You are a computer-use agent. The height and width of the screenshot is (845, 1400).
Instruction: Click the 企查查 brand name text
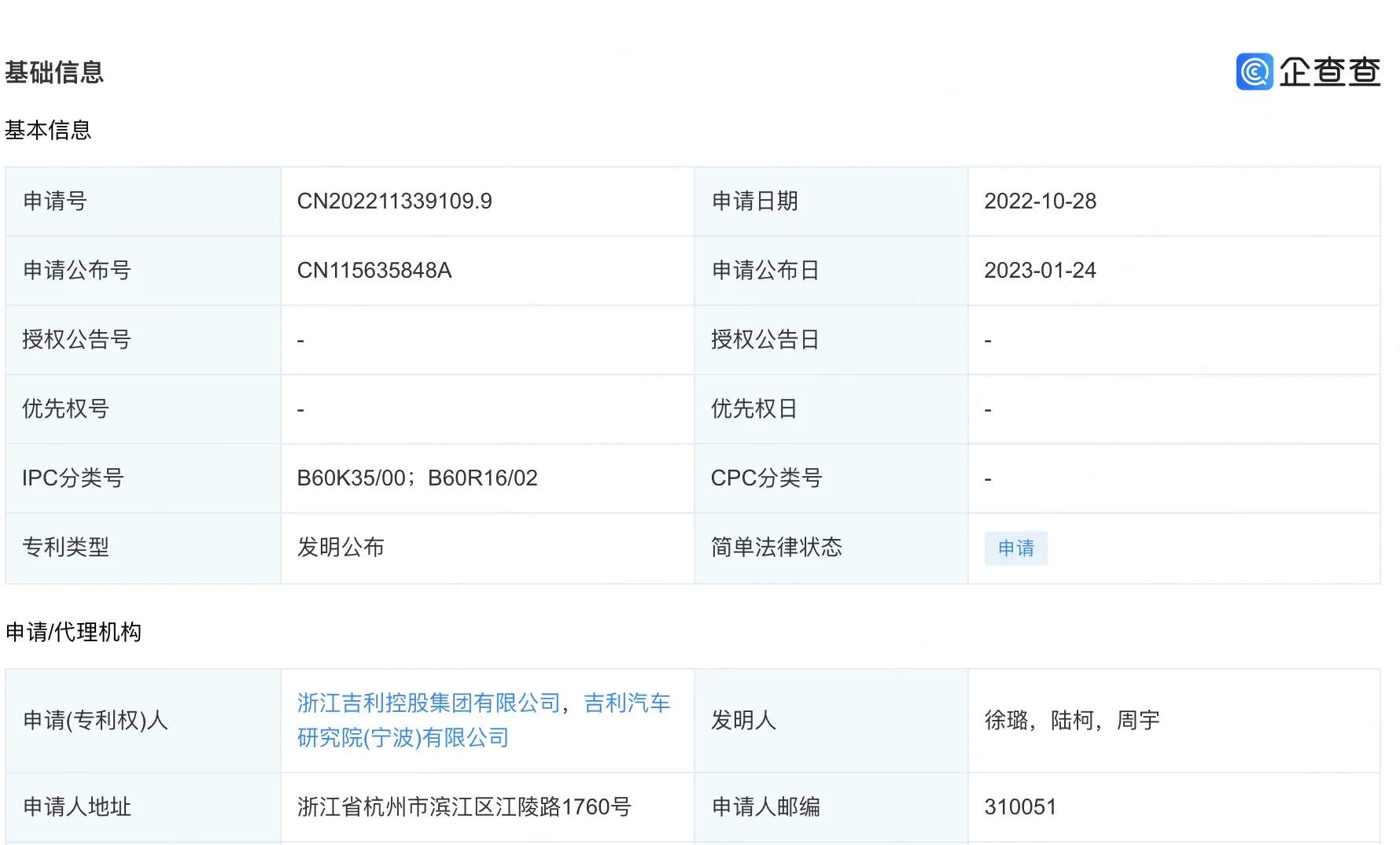(x=1329, y=72)
